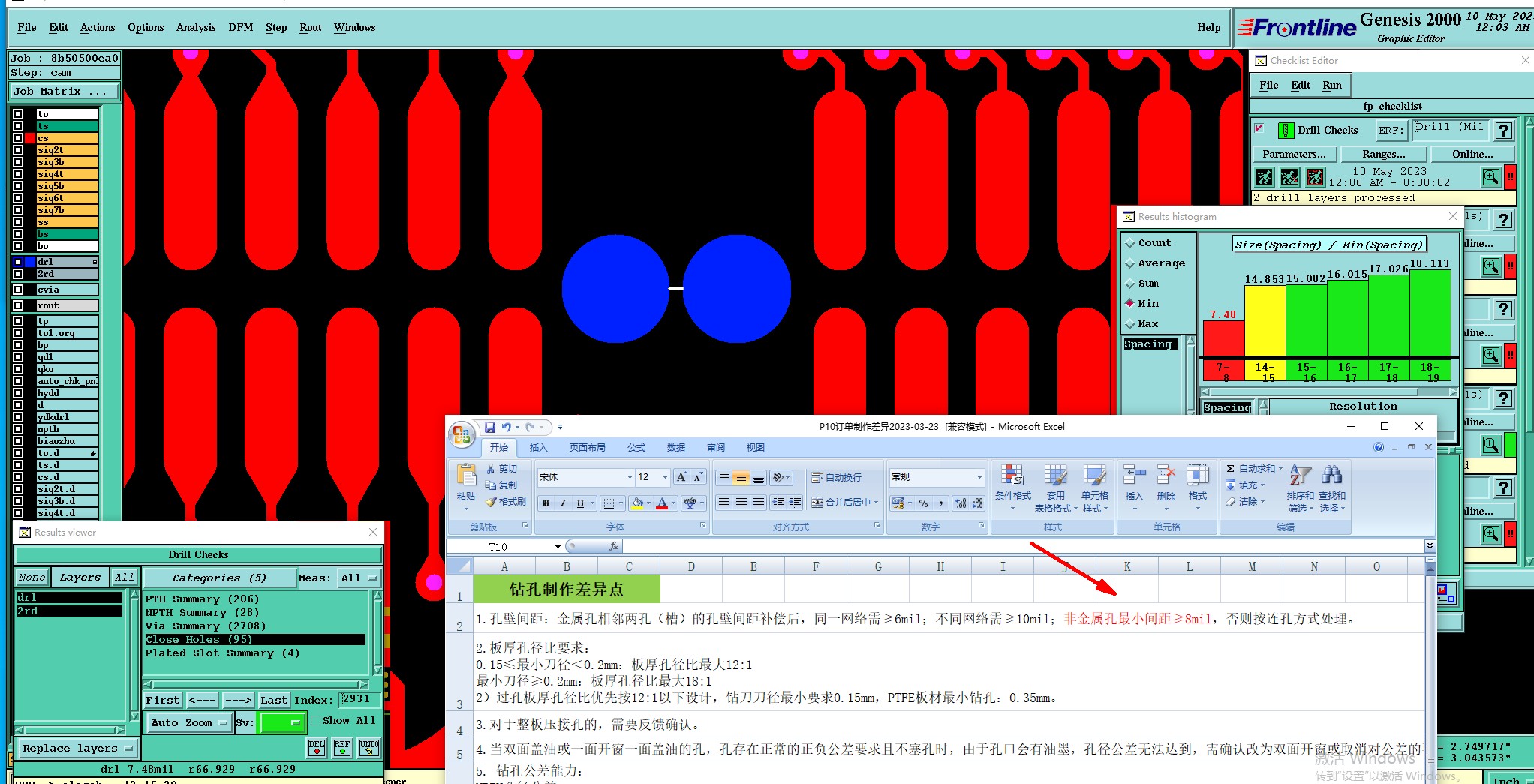Switch to the 公式 ribbon tab

636,447
